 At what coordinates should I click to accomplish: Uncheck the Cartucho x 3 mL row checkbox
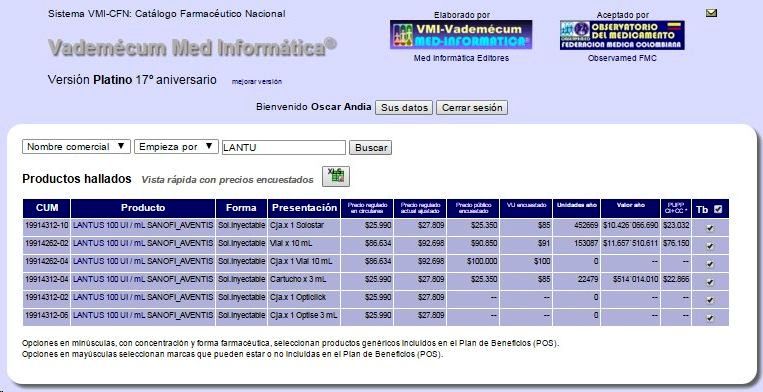click(710, 282)
